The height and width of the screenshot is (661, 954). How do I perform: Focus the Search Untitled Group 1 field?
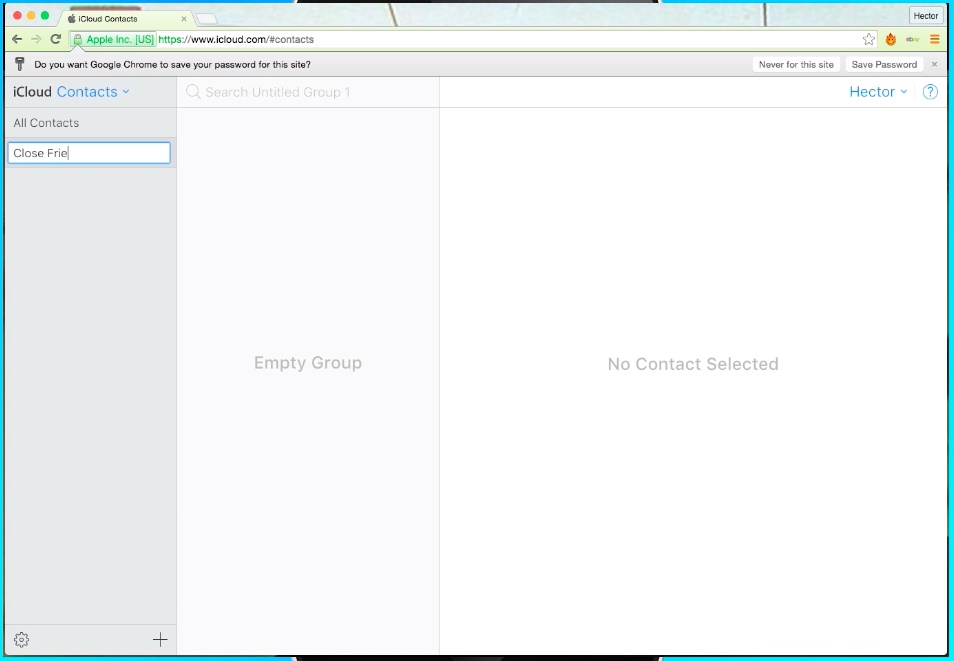tap(308, 92)
